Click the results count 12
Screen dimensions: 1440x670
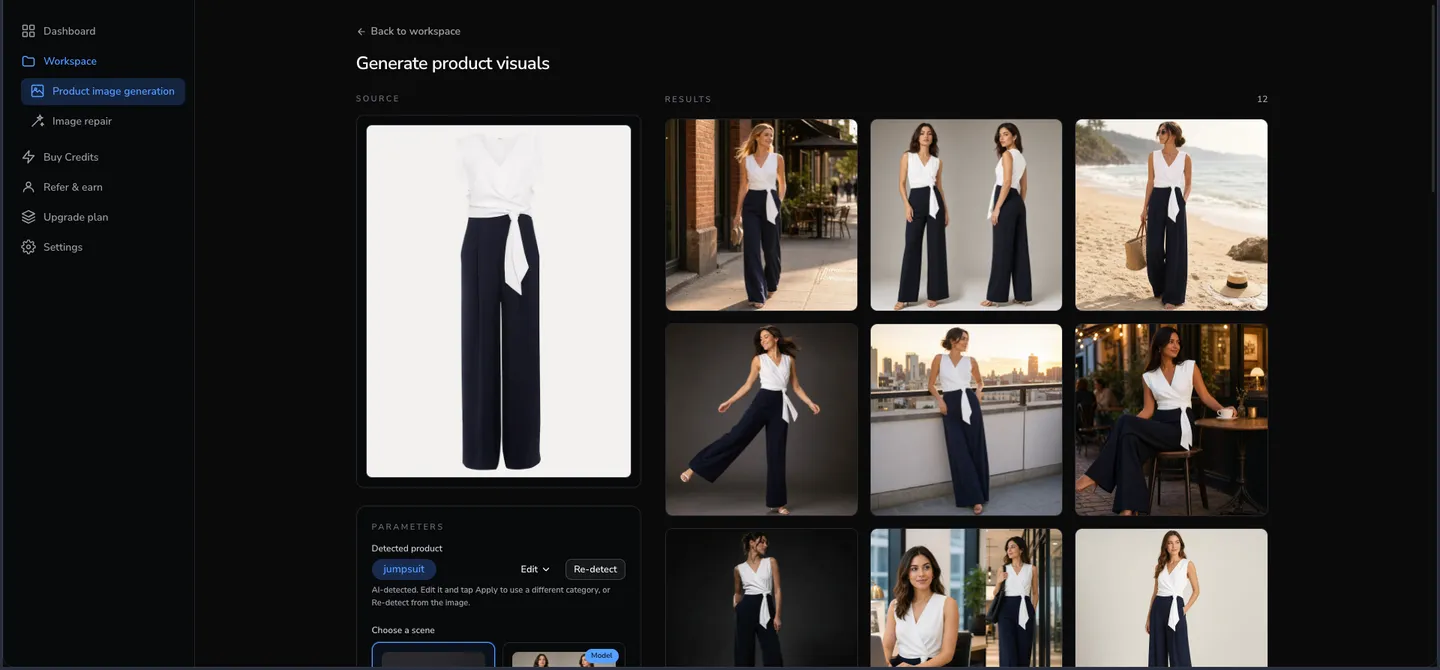(x=1262, y=99)
